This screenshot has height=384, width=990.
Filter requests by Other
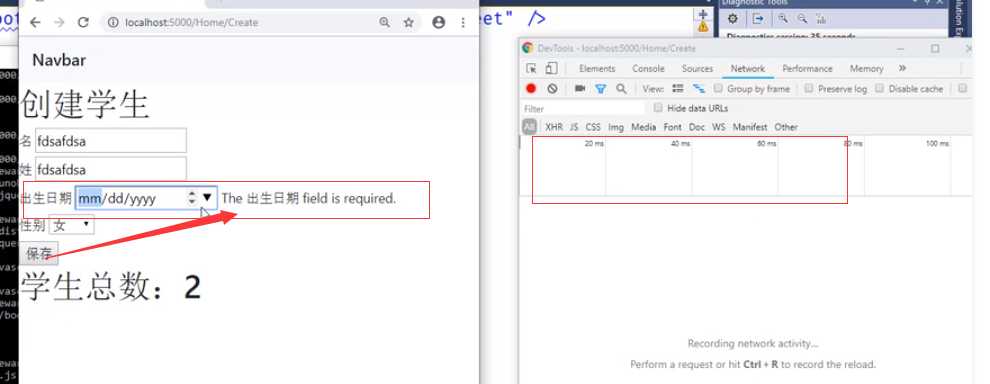click(786, 127)
